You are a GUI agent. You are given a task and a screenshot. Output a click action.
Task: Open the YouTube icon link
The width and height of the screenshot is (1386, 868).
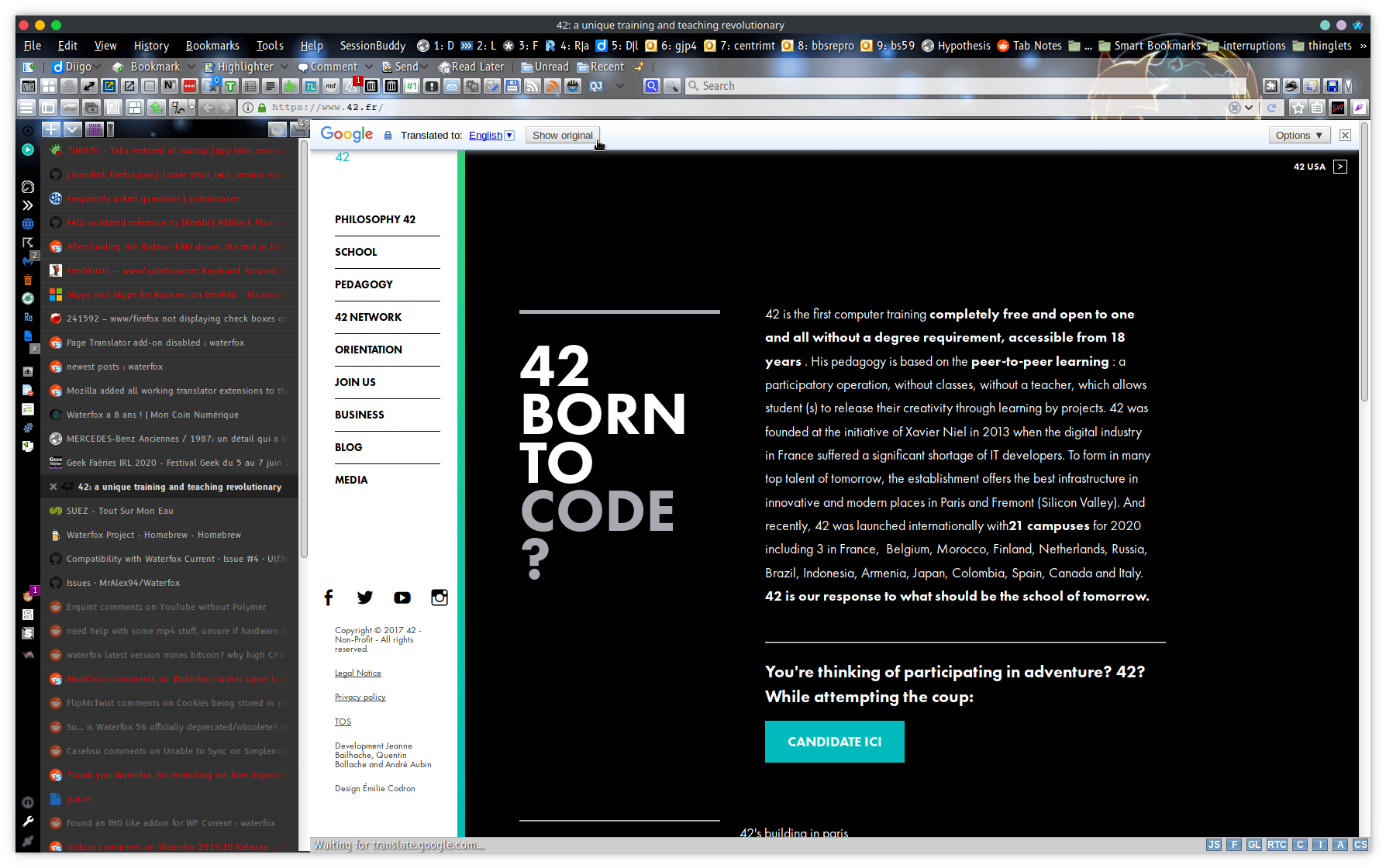coord(402,598)
